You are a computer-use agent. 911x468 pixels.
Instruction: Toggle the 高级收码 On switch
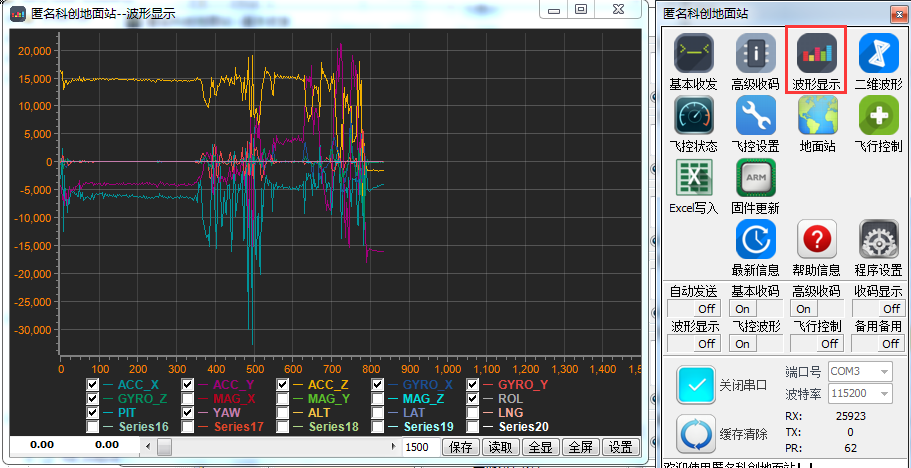click(816, 308)
